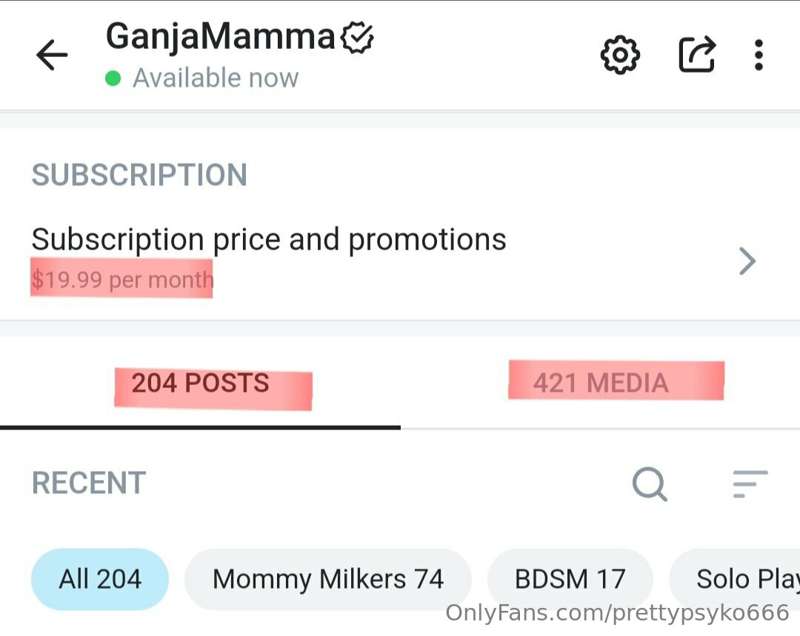Image resolution: width=800 pixels, height=636 pixels.
Task: Tap the share profile icon
Action: [x=697, y=55]
